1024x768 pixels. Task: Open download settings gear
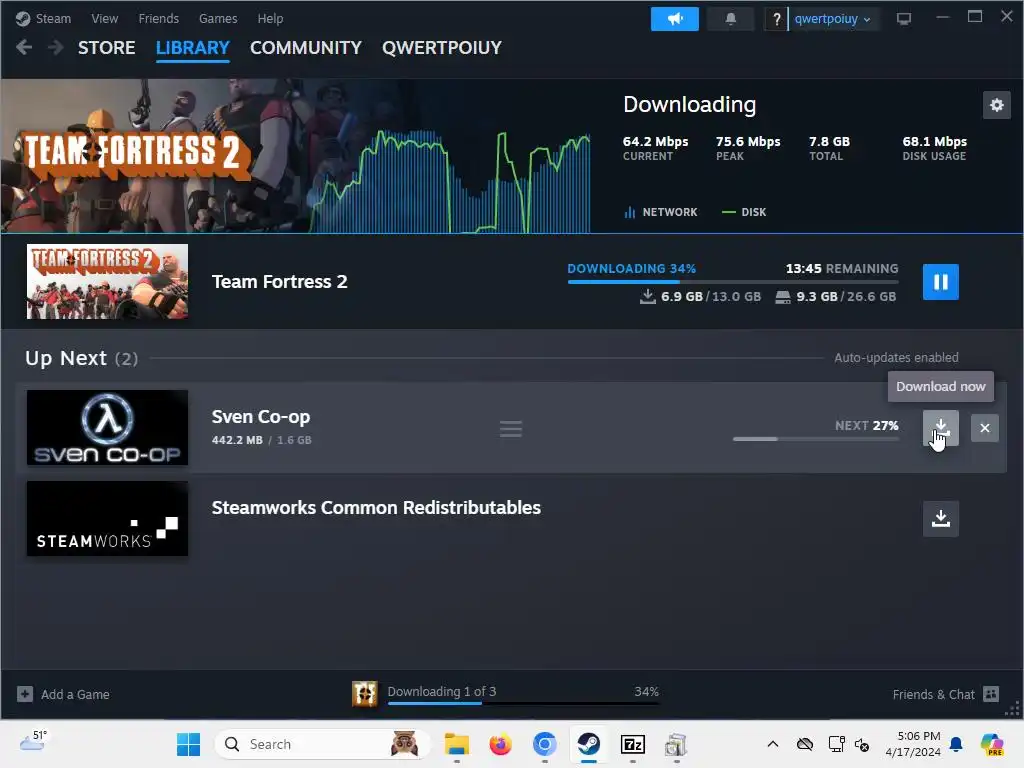(x=997, y=105)
